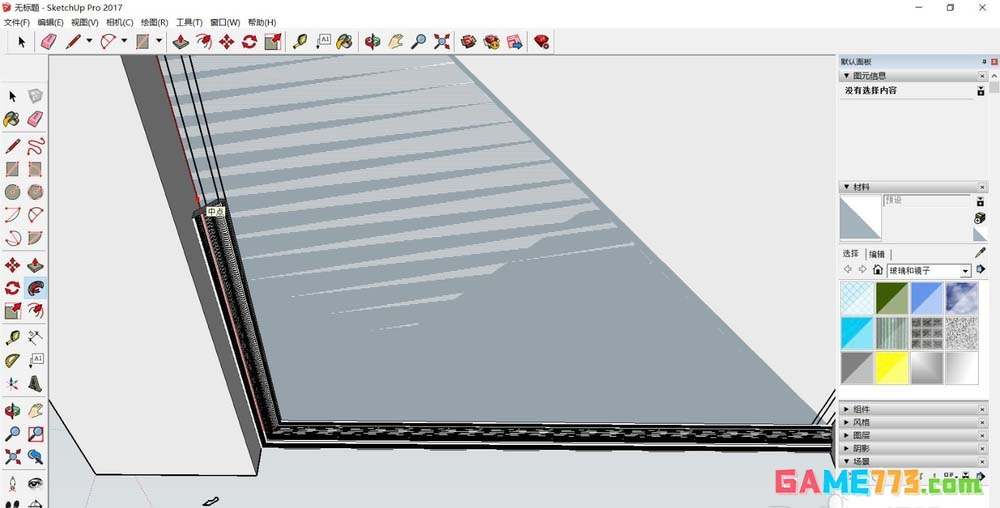The width and height of the screenshot is (1000, 508).
Task: Open the 3D Warehouse from the top toolbar
Action: point(469,42)
